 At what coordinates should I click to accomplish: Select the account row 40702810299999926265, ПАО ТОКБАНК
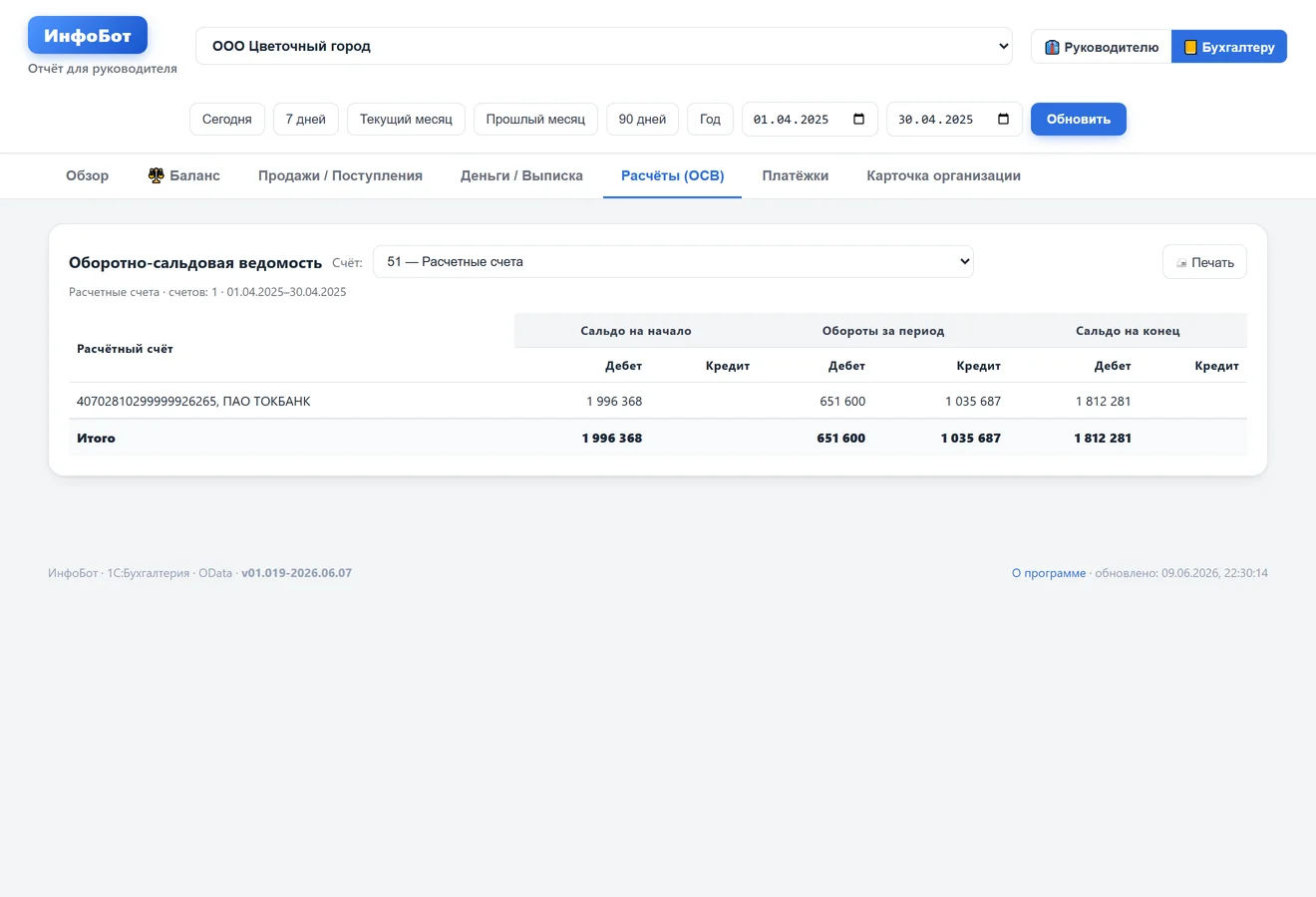pyautogui.click(x=658, y=401)
